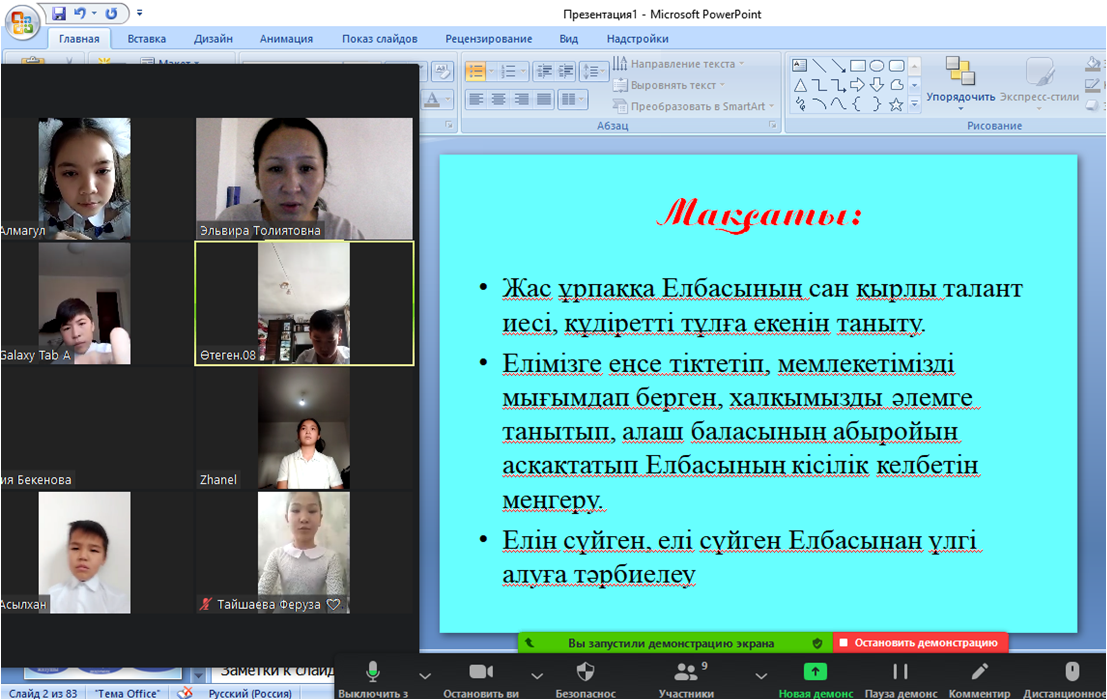Click New Share in Zoom toolbar
The image size is (1107, 700).
[816, 672]
